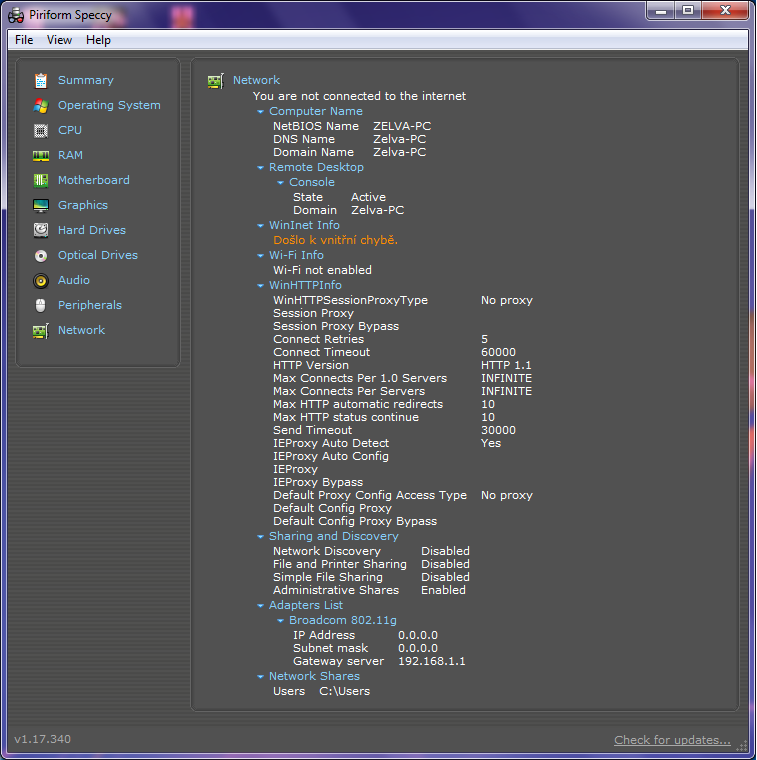
Task: Open the Help menu
Action: tap(98, 40)
